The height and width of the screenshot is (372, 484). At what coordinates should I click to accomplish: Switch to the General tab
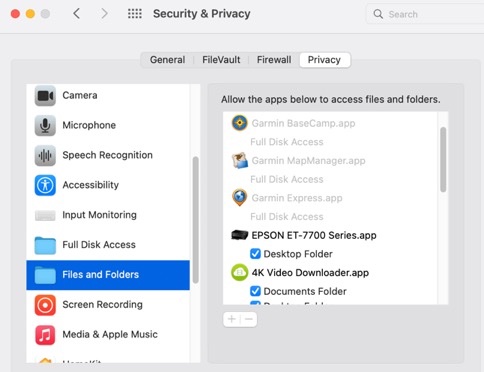[167, 60]
